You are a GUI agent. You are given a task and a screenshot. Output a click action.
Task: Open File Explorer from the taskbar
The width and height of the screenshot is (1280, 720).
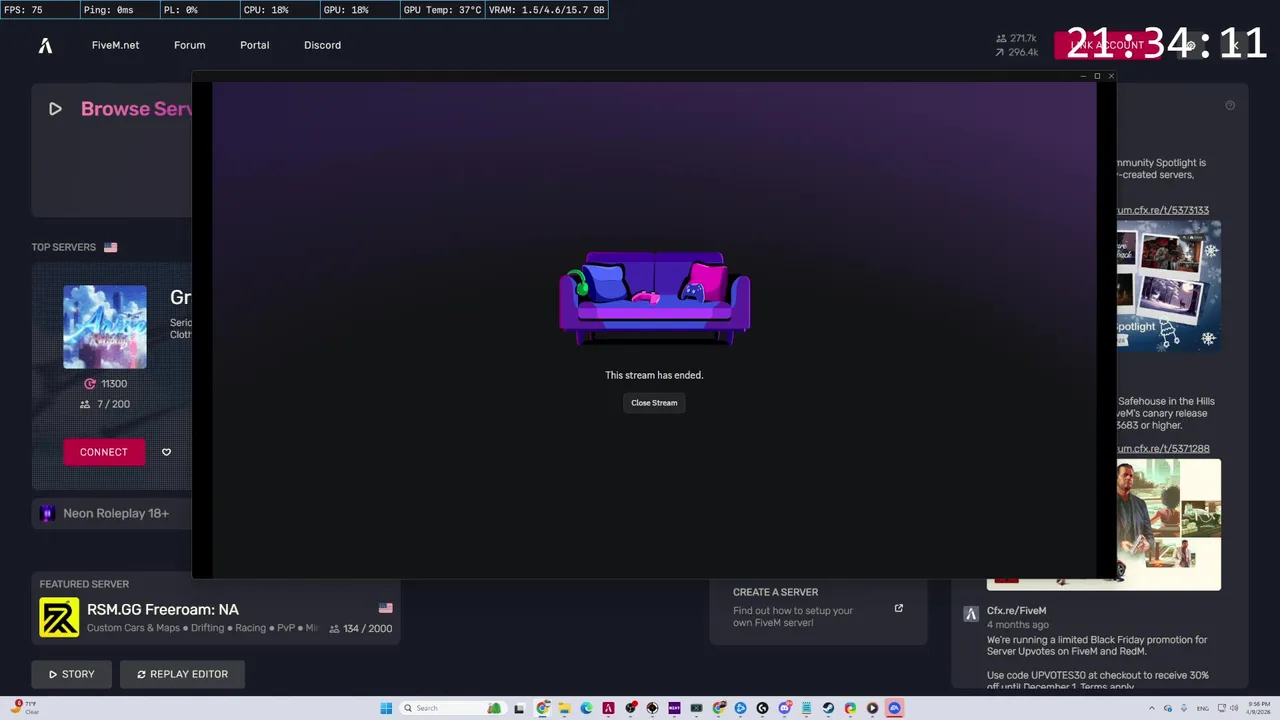tap(564, 708)
